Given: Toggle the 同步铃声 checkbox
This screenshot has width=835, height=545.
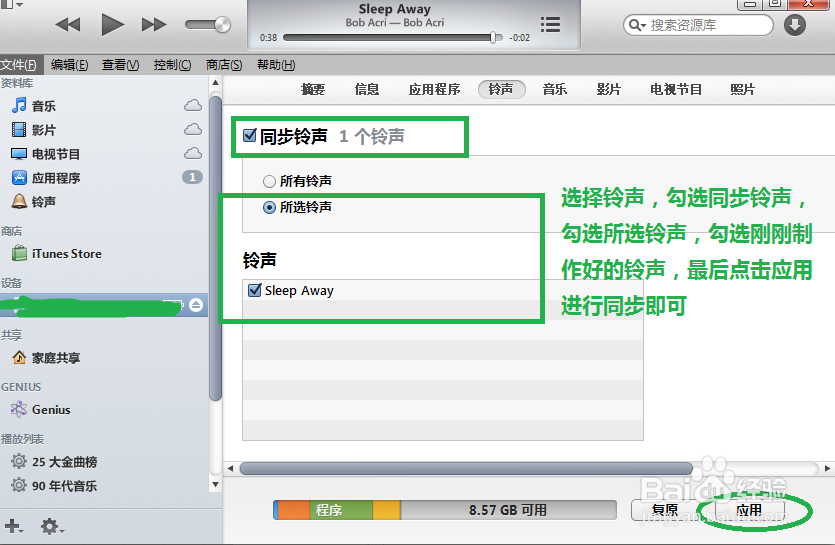Looking at the screenshot, I should click(250, 135).
